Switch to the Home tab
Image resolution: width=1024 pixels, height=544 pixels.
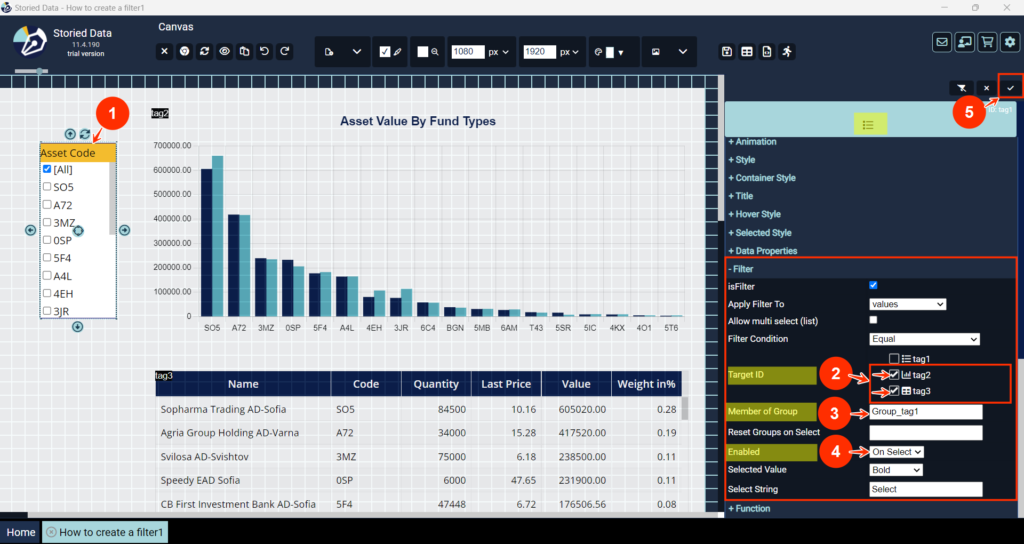pos(21,532)
